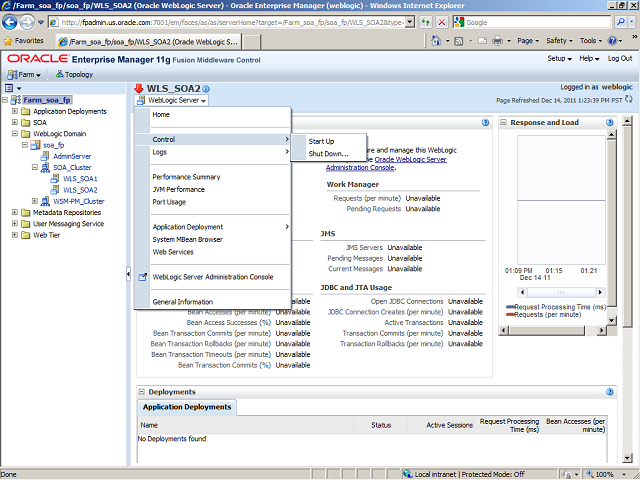The height and width of the screenshot is (480, 640).
Task: Click the splitter collapse arrow for navigation pane
Action: [x=128, y=273]
